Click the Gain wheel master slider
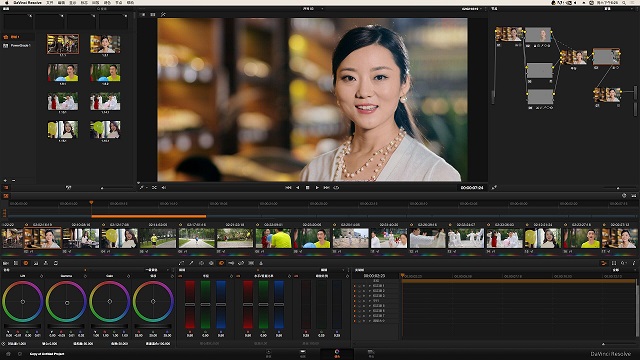Image resolution: width=640 pixels, height=360 pixels. pyautogui.click(x=109, y=327)
